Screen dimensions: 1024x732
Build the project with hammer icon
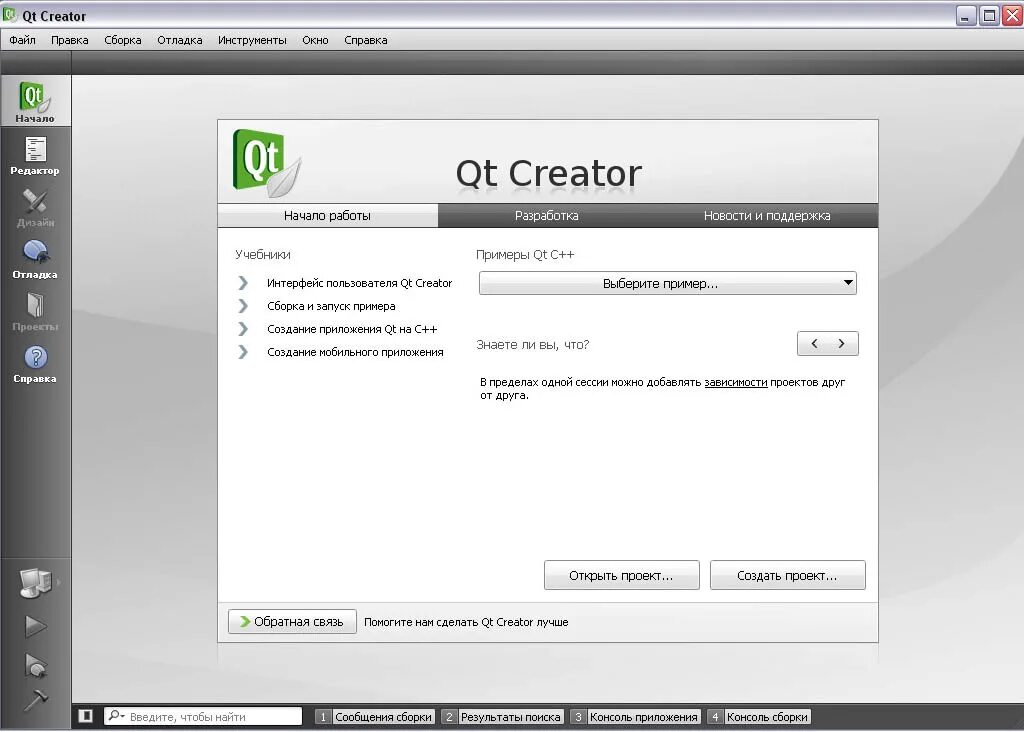point(36,699)
